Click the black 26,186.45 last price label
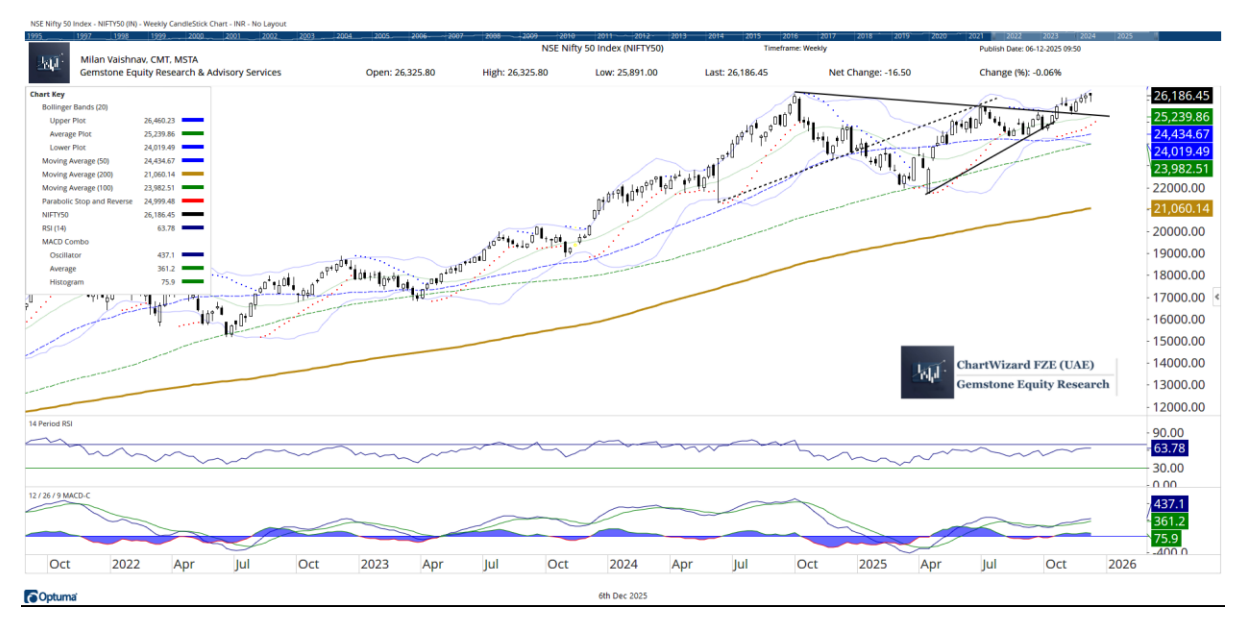Image resolution: width=1241 pixels, height=630 pixels. tap(1181, 96)
